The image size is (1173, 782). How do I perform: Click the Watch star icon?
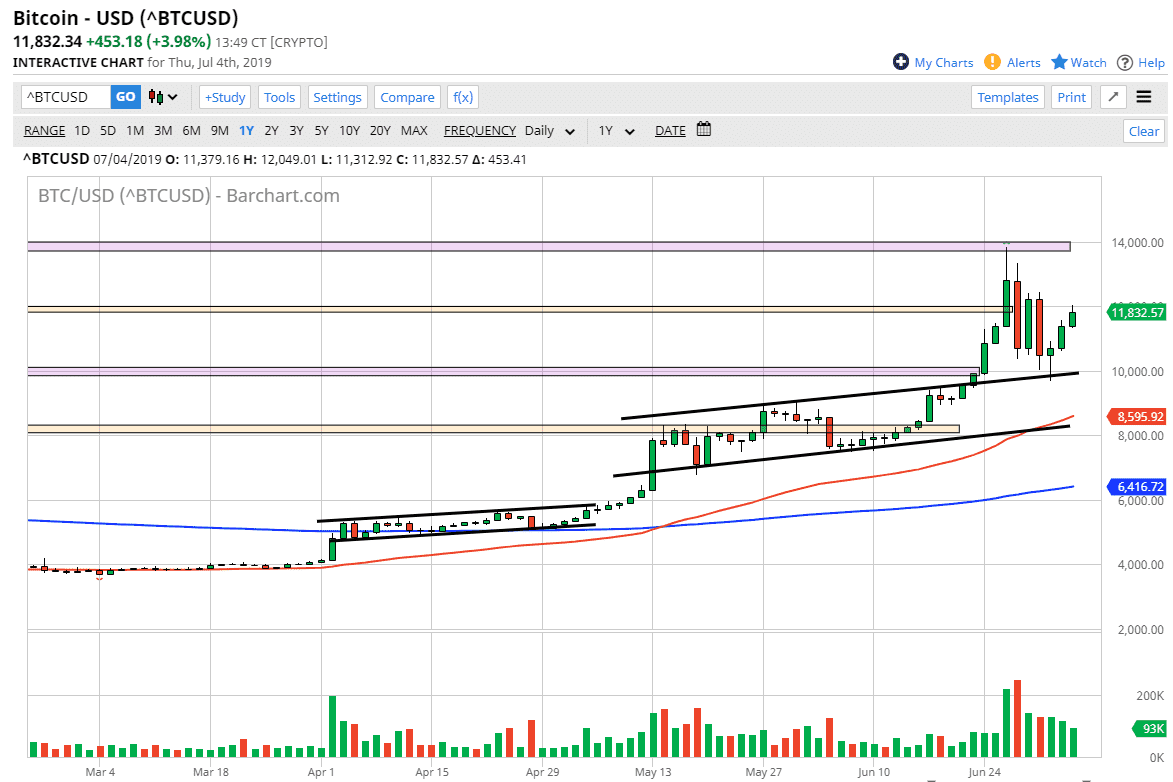click(1059, 62)
